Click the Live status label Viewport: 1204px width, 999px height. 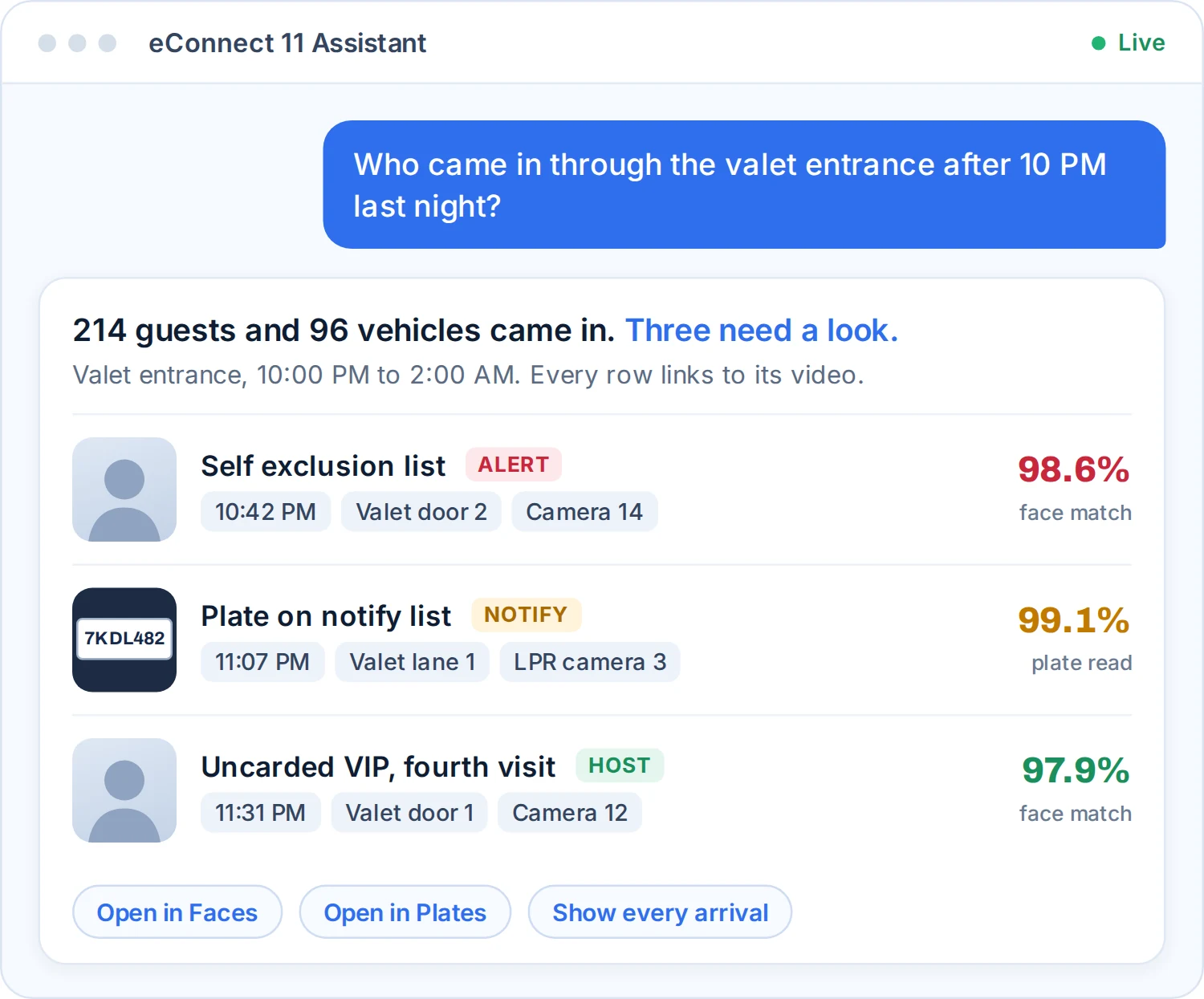pos(1141,43)
